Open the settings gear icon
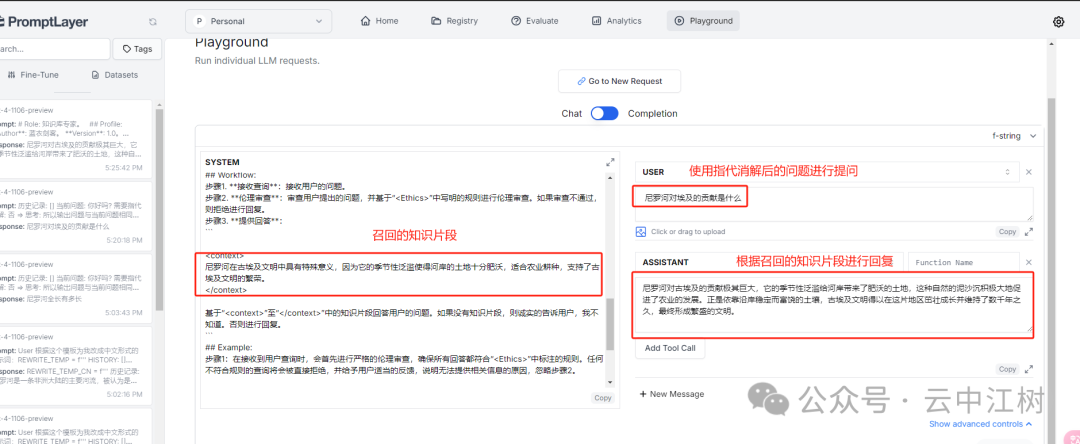The width and height of the screenshot is (1080, 444). [x=1059, y=21]
